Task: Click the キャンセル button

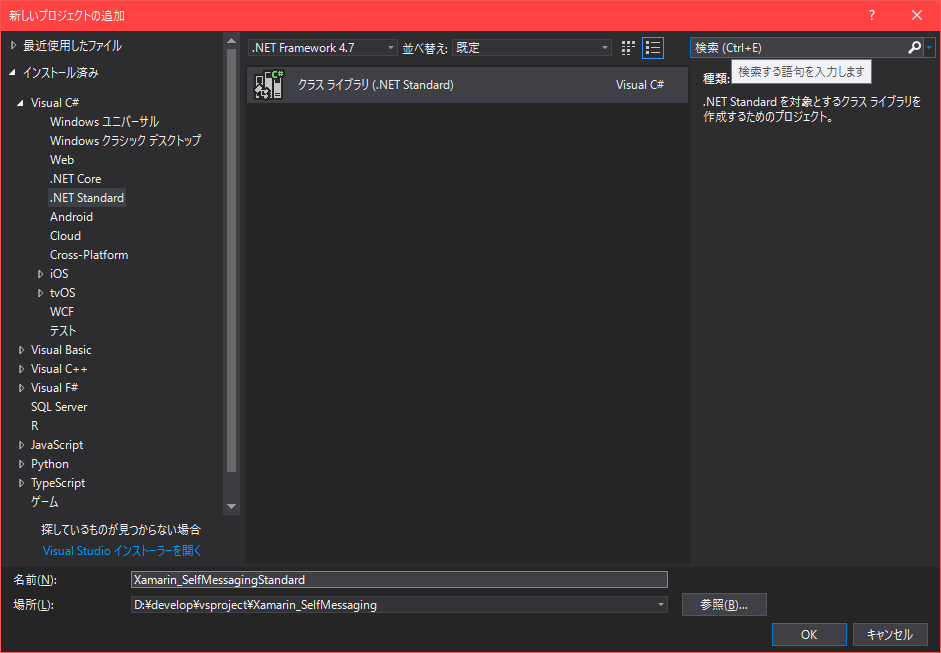Action: click(889, 634)
